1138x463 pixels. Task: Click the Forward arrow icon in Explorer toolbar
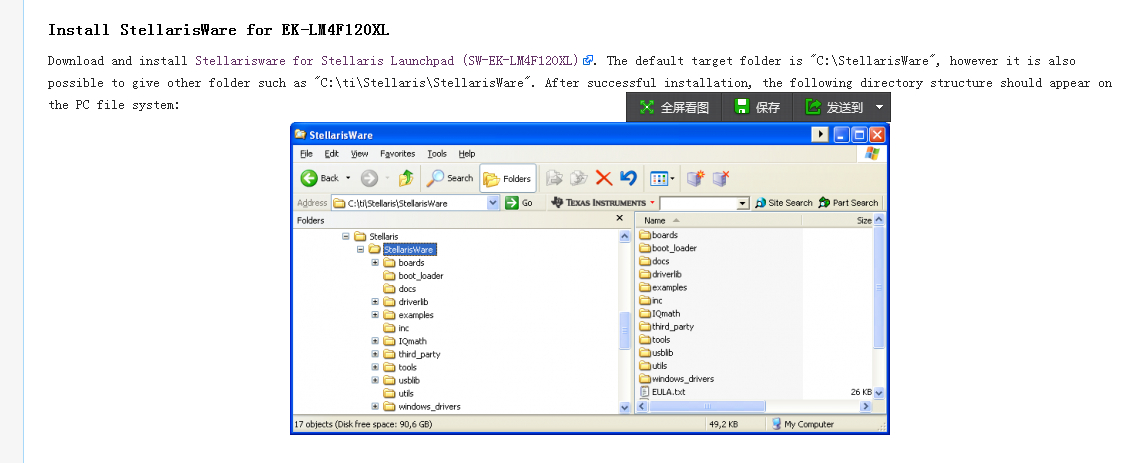(x=369, y=178)
